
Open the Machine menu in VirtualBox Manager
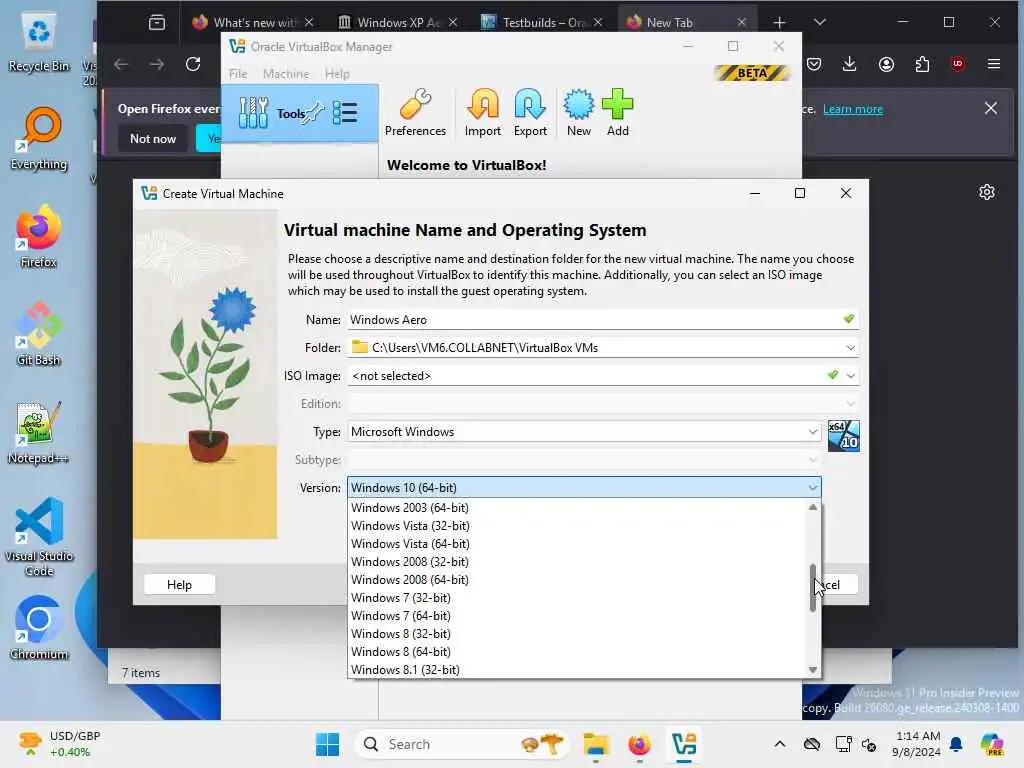click(x=286, y=74)
